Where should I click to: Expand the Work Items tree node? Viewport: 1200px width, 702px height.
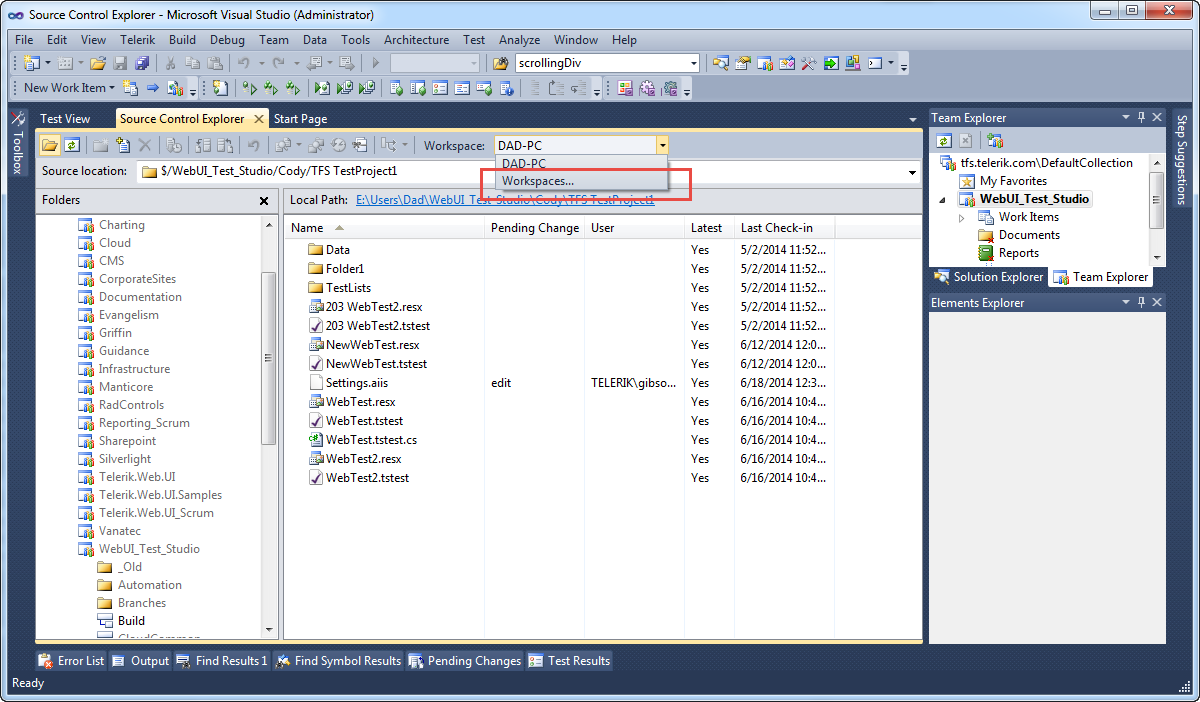click(x=962, y=217)
